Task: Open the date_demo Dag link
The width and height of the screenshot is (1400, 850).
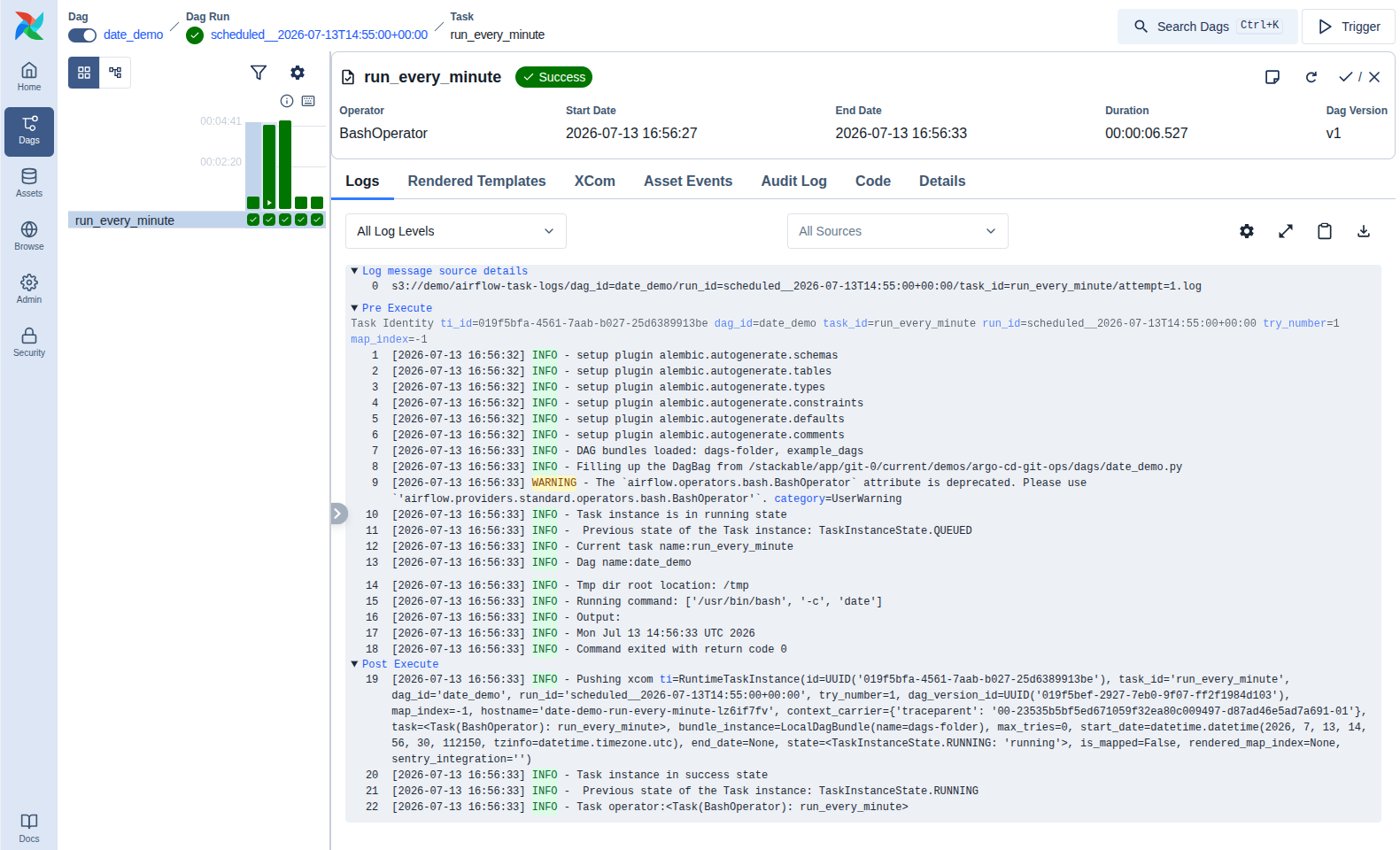Action: [x=133, y=35]
